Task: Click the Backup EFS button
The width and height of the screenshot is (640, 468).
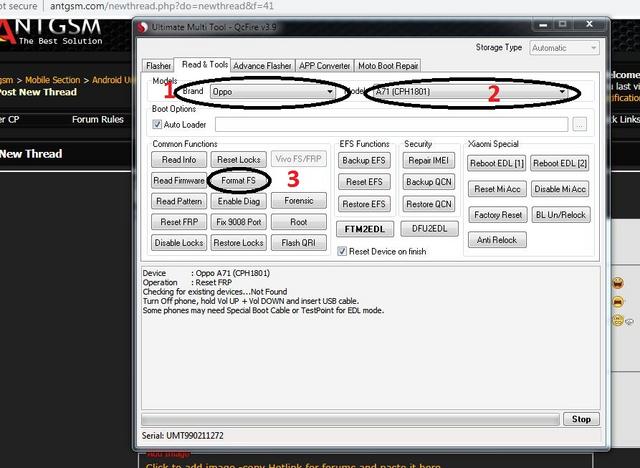Action: tap(364, 160)
